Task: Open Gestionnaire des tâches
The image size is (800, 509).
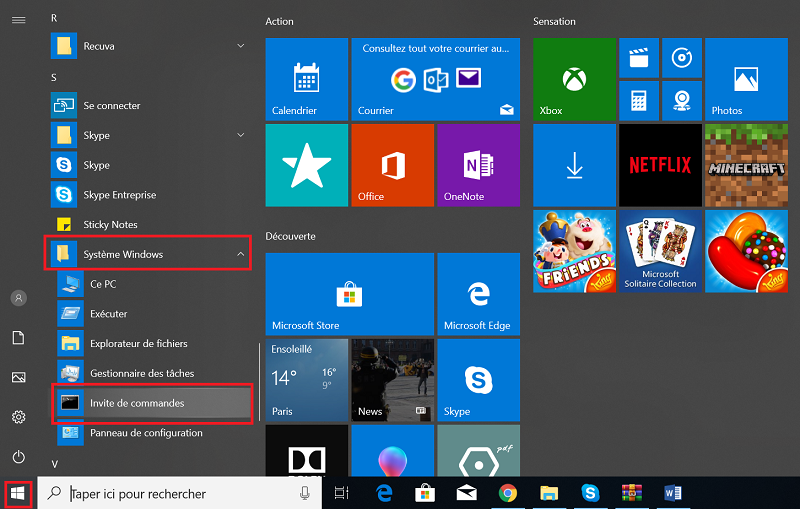Action: pos(155,373)
